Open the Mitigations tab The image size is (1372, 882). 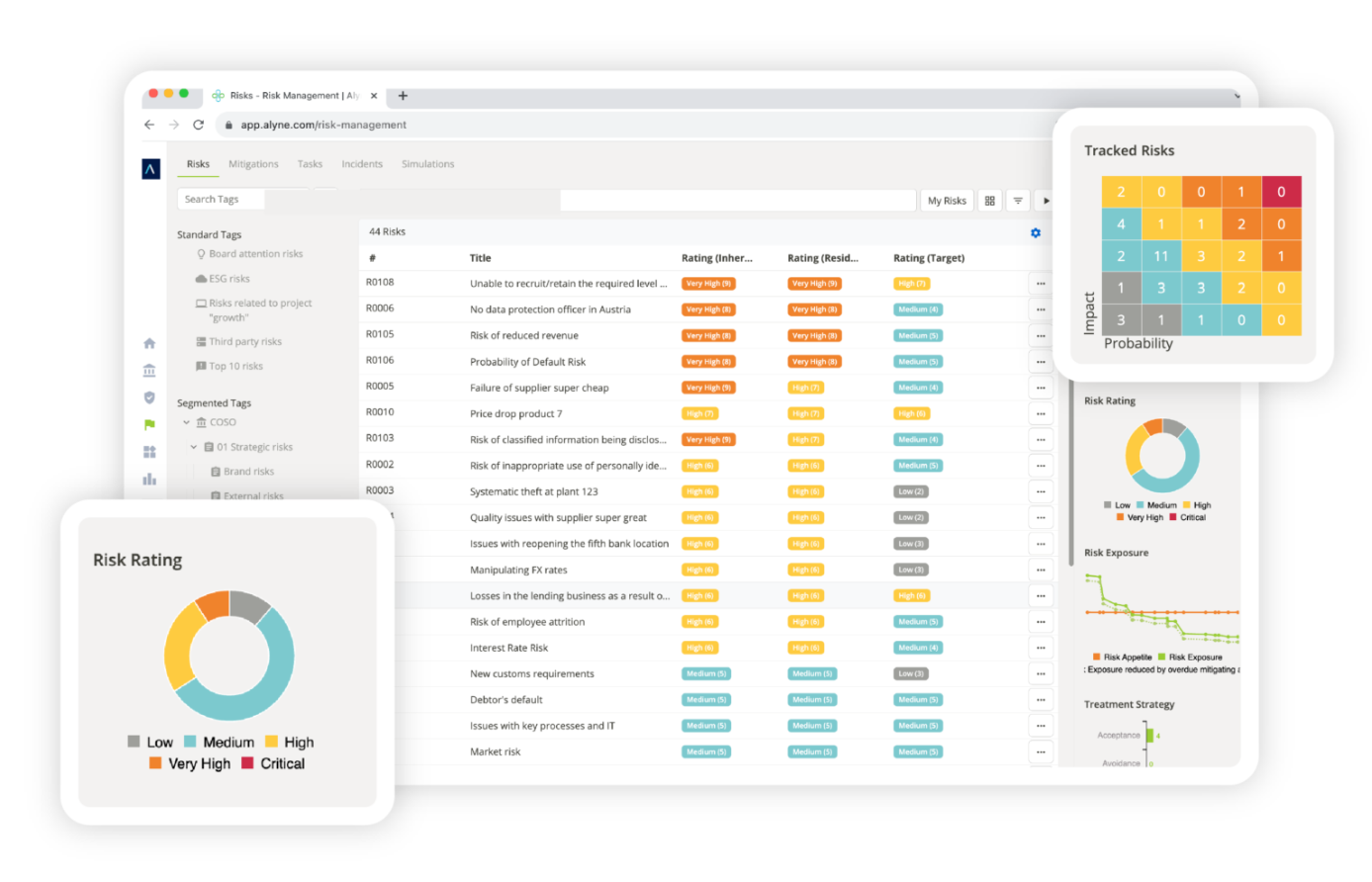[x=253, y=164]
